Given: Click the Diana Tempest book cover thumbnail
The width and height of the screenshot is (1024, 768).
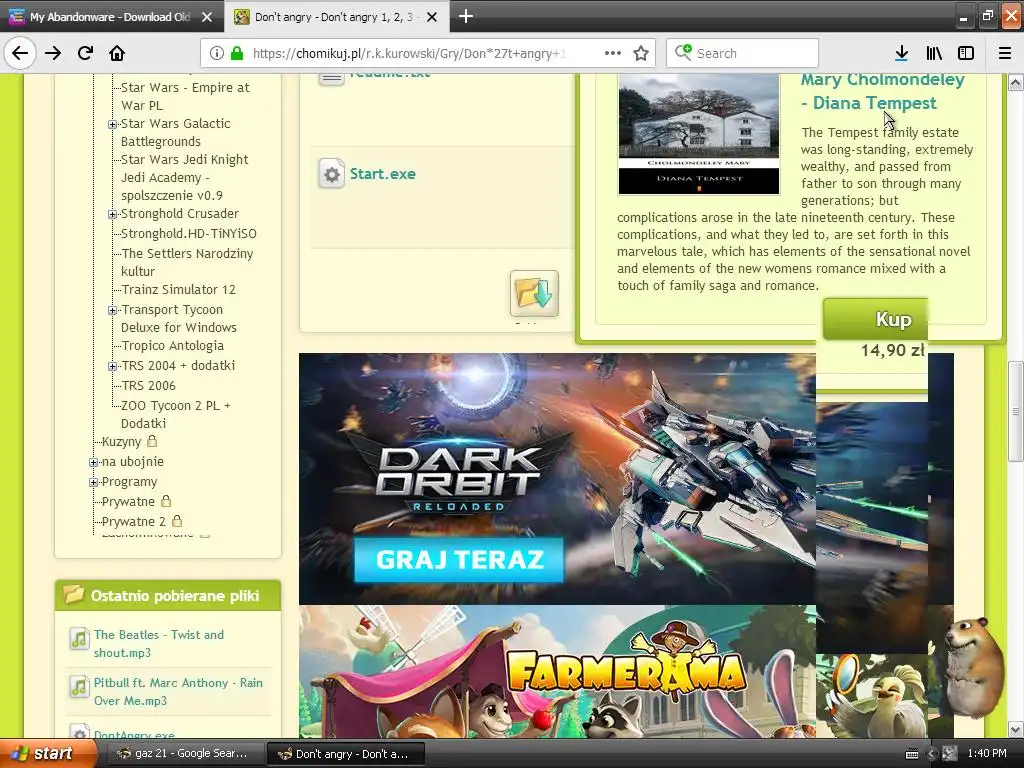Looking at the screenshot, I should click(699, 134).
